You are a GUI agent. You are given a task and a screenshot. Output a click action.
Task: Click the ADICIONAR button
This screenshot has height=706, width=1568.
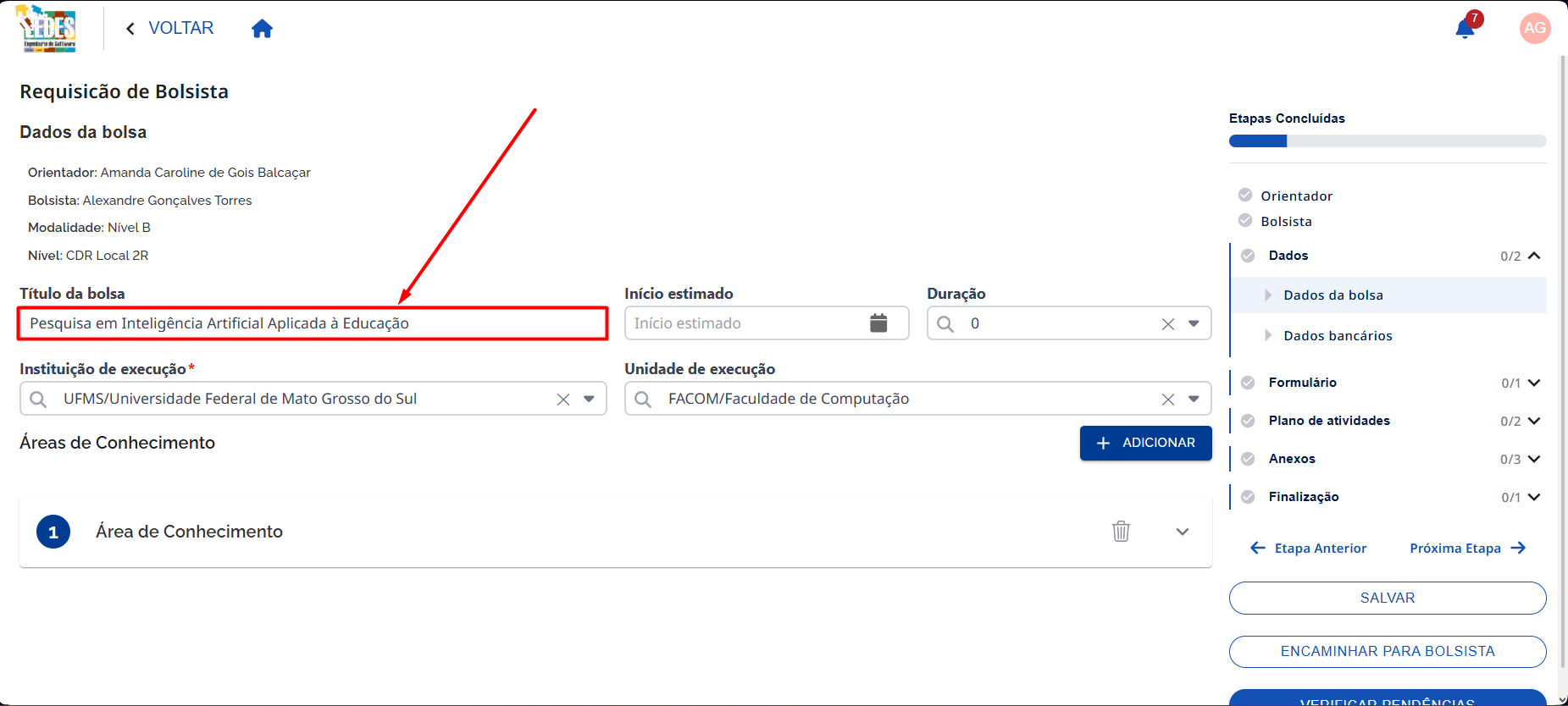[1145, 443]
